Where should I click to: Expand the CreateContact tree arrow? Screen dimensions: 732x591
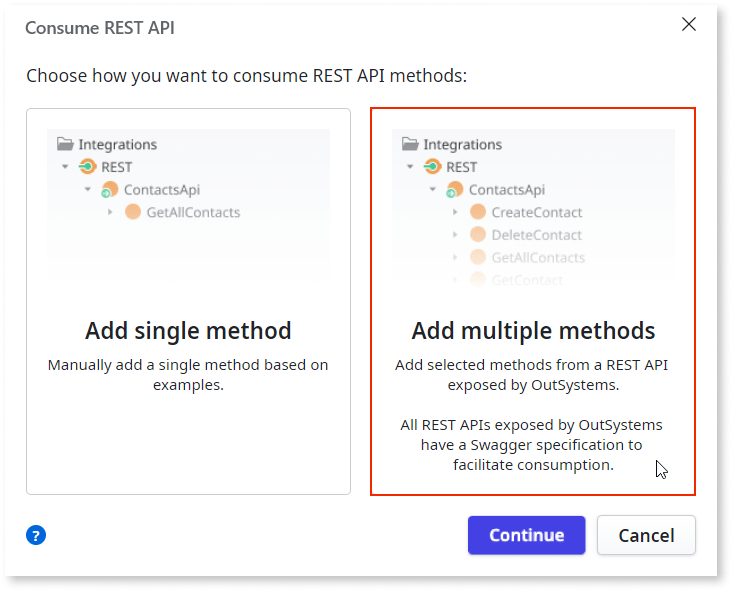pos(455,212)
